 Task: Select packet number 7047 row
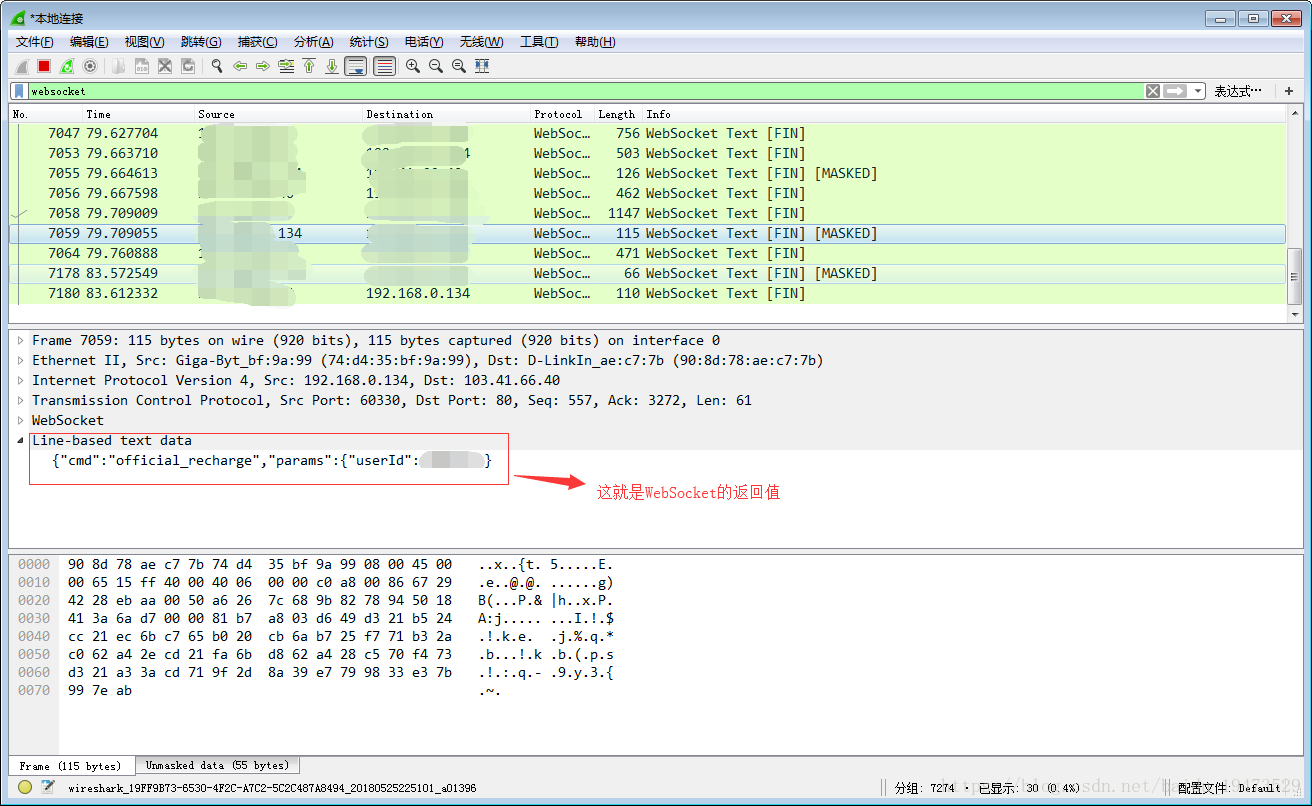click(647, 133)
